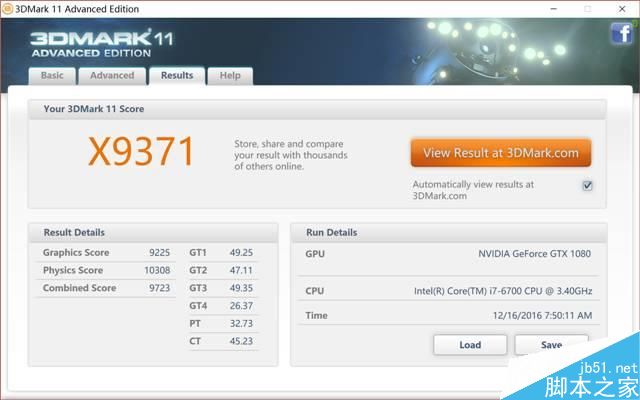Click the X9371 score value

coord(141,152)
